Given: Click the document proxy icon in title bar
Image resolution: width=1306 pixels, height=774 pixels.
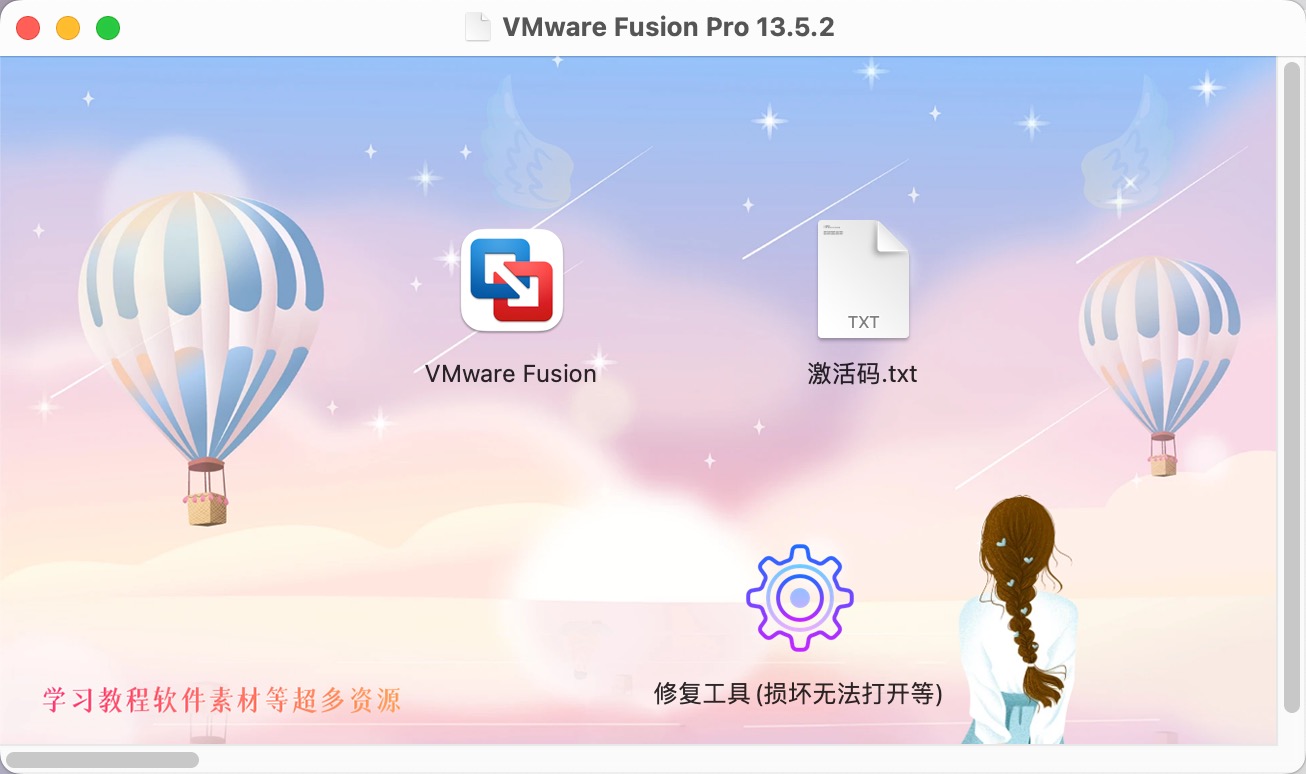Looking at the screenshot, I should 478,27.
